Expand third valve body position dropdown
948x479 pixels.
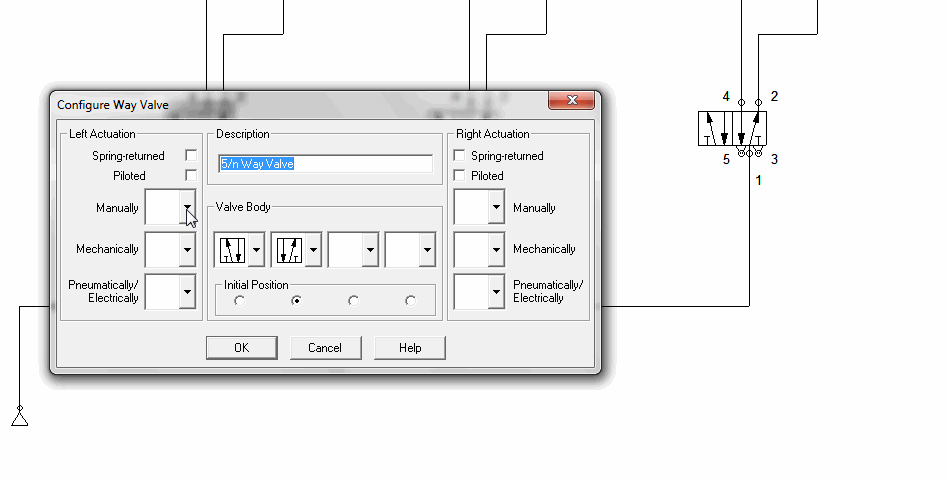(370, 249)
